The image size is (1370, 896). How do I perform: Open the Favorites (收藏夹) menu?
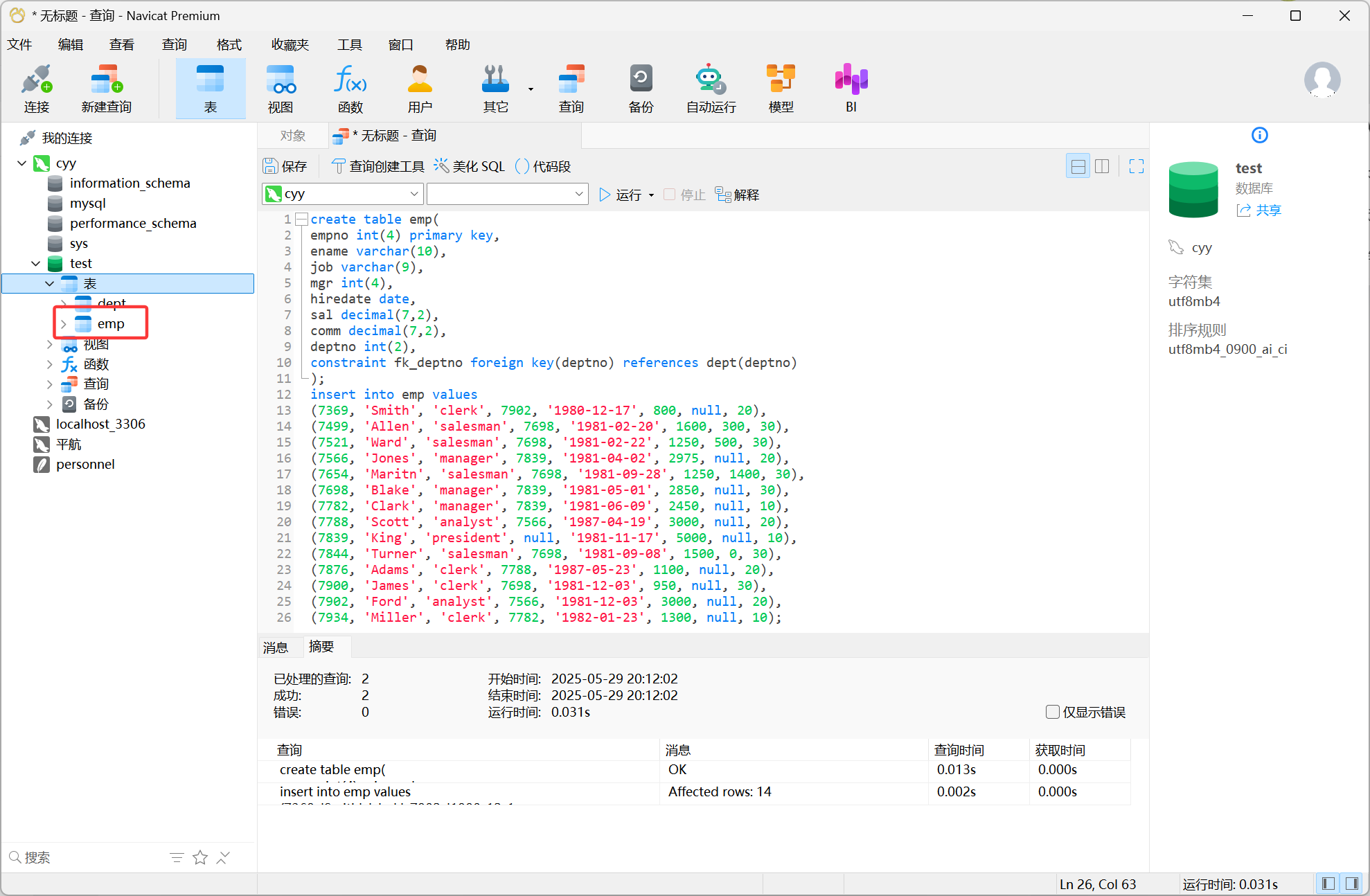(290, 45)
